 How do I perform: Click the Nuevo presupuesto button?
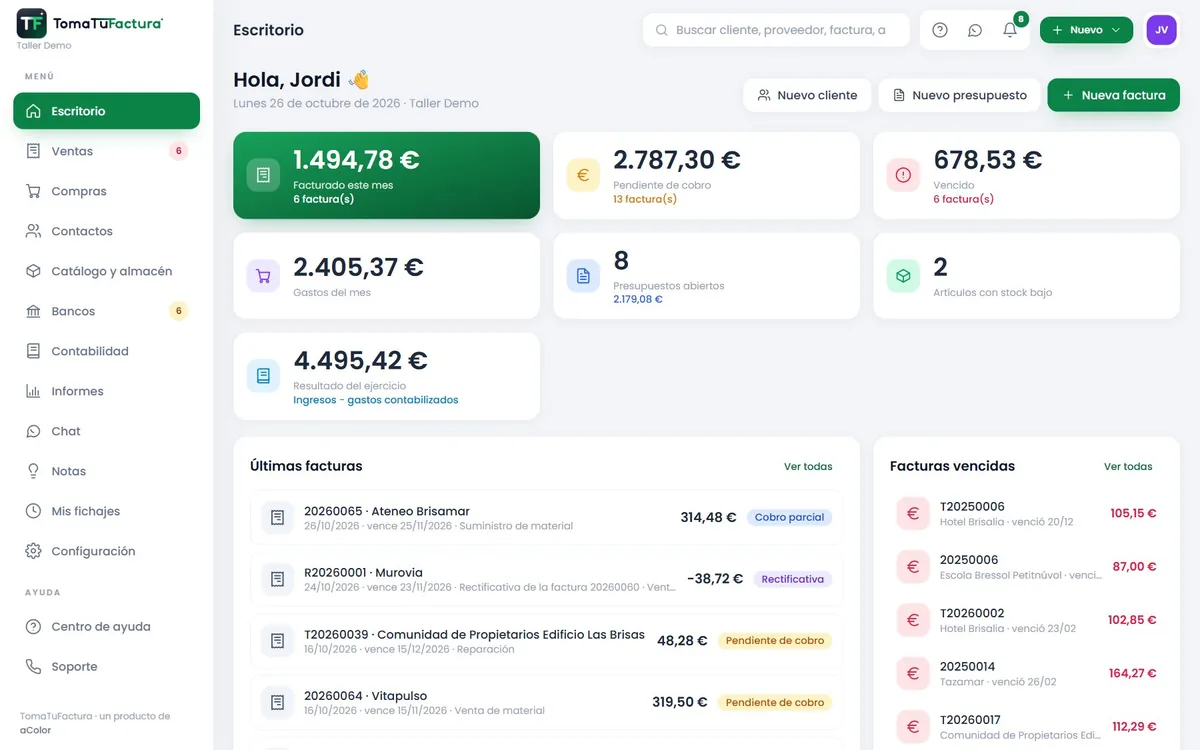tap(960, 95)
